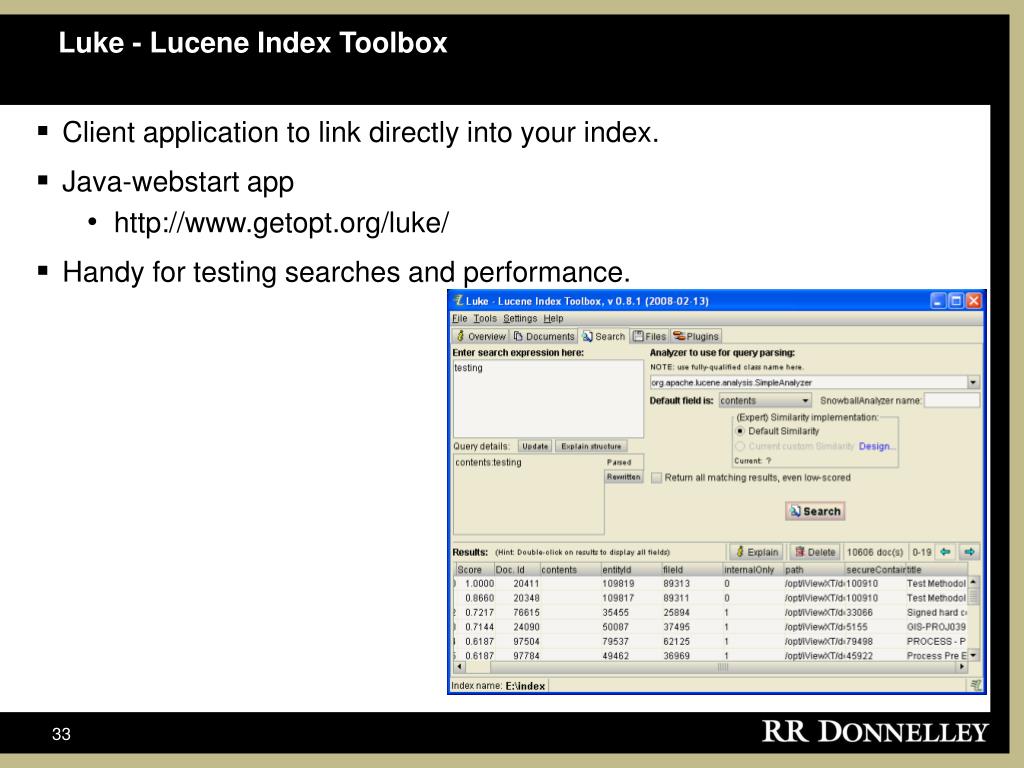
Task: Maximize the Luke window
Action: pyautogui.click(x=956, y=300)
